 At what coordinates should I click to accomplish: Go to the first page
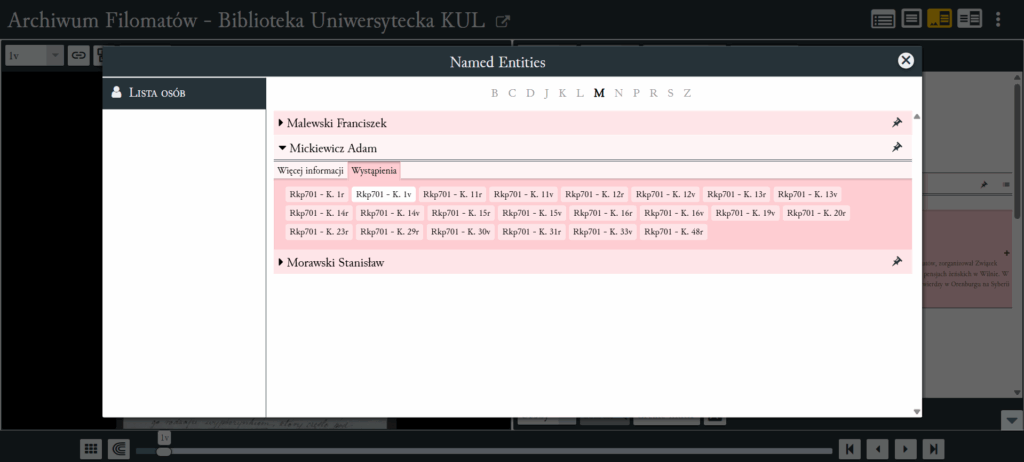(x=848, y=449)
